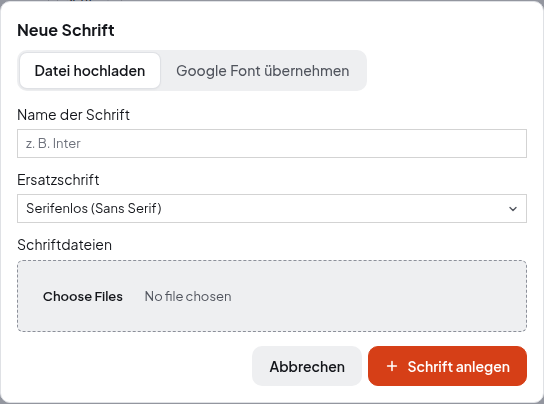Image resolution: width=544 pixels, height=404 pixels.
Task: Click the 'Neue Schrift' heading
Action: pyautogui.click(x=66, y=30)
